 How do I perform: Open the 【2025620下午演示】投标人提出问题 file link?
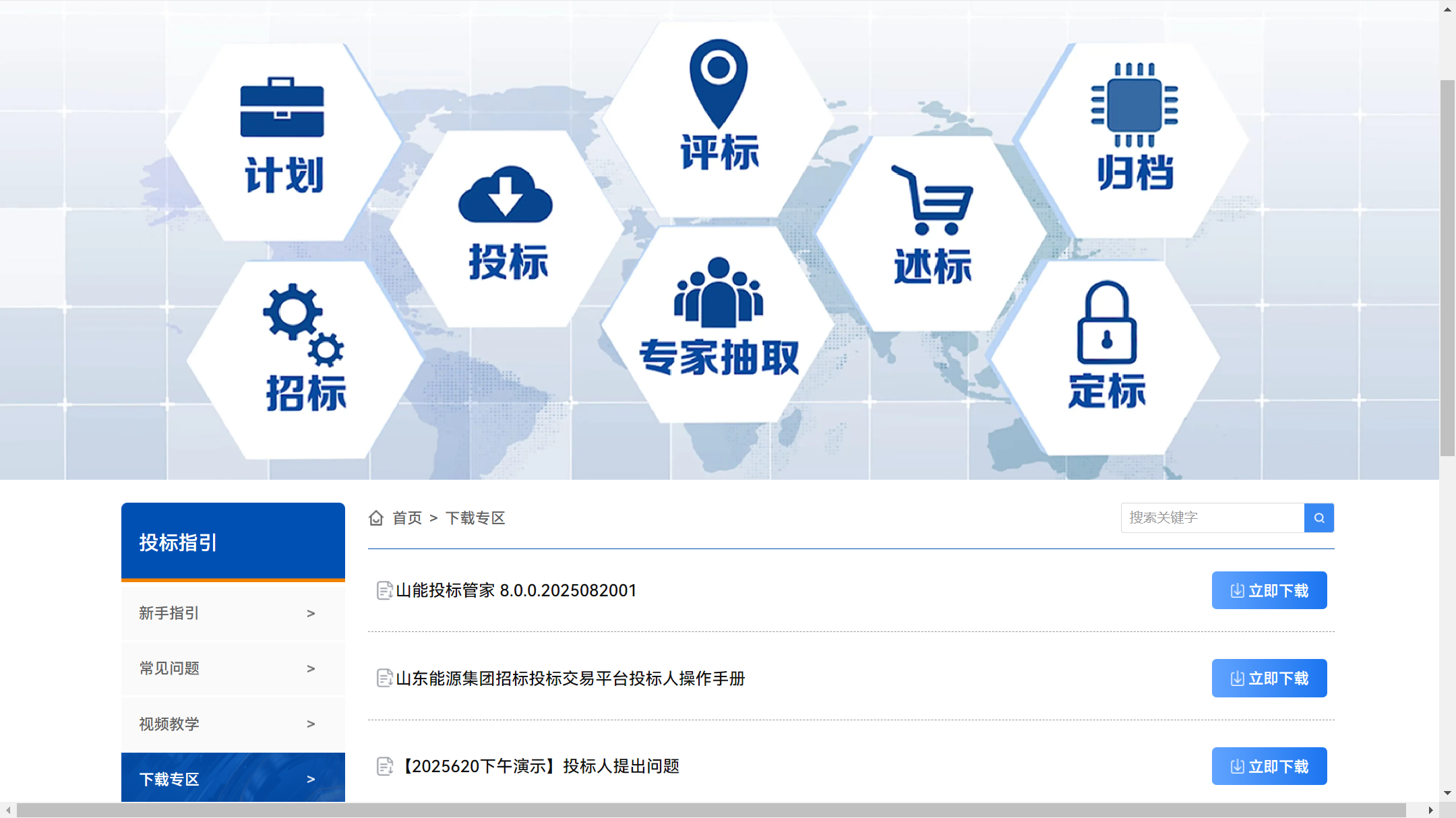(541, 766)
